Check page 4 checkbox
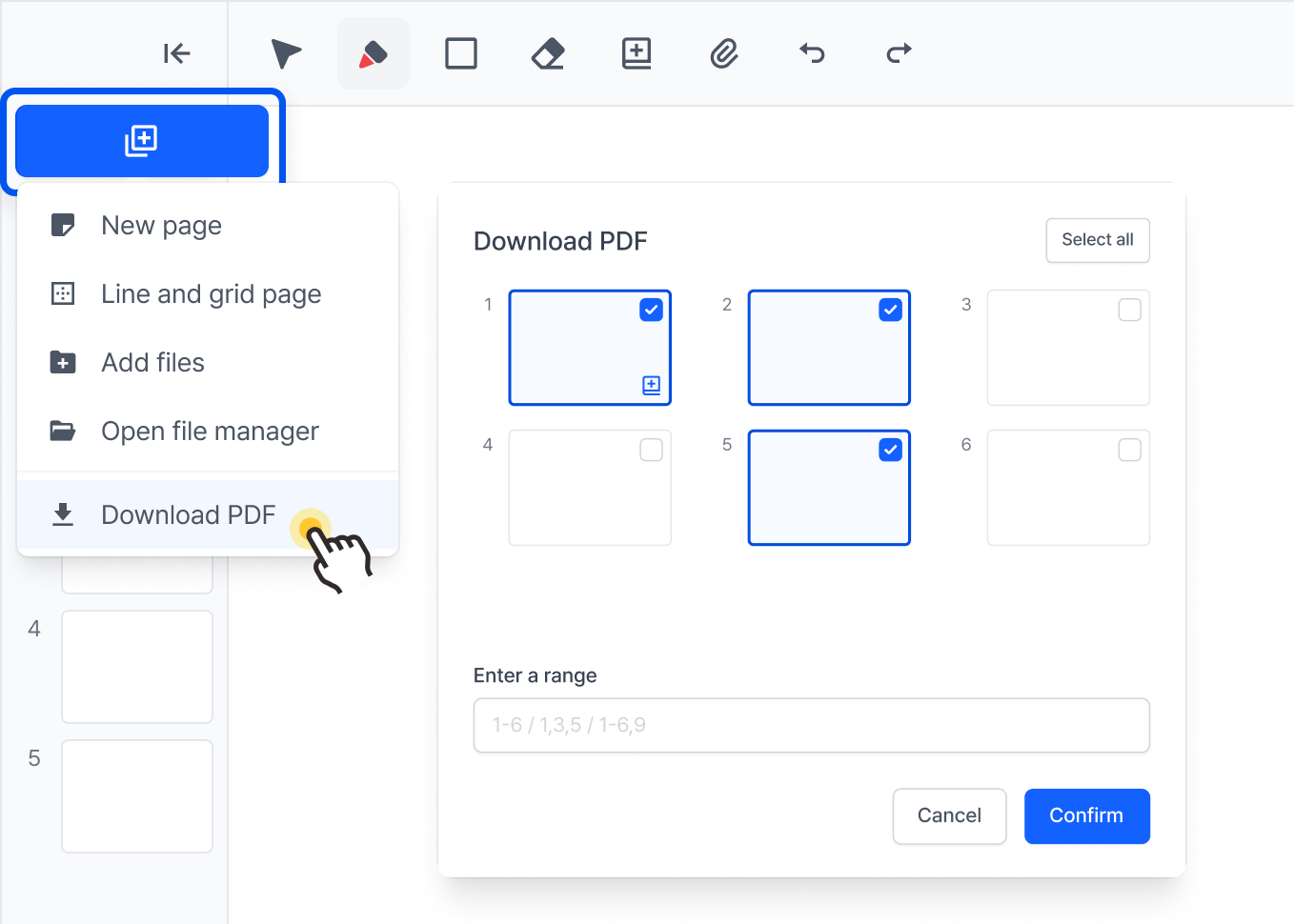 [652, 450]
